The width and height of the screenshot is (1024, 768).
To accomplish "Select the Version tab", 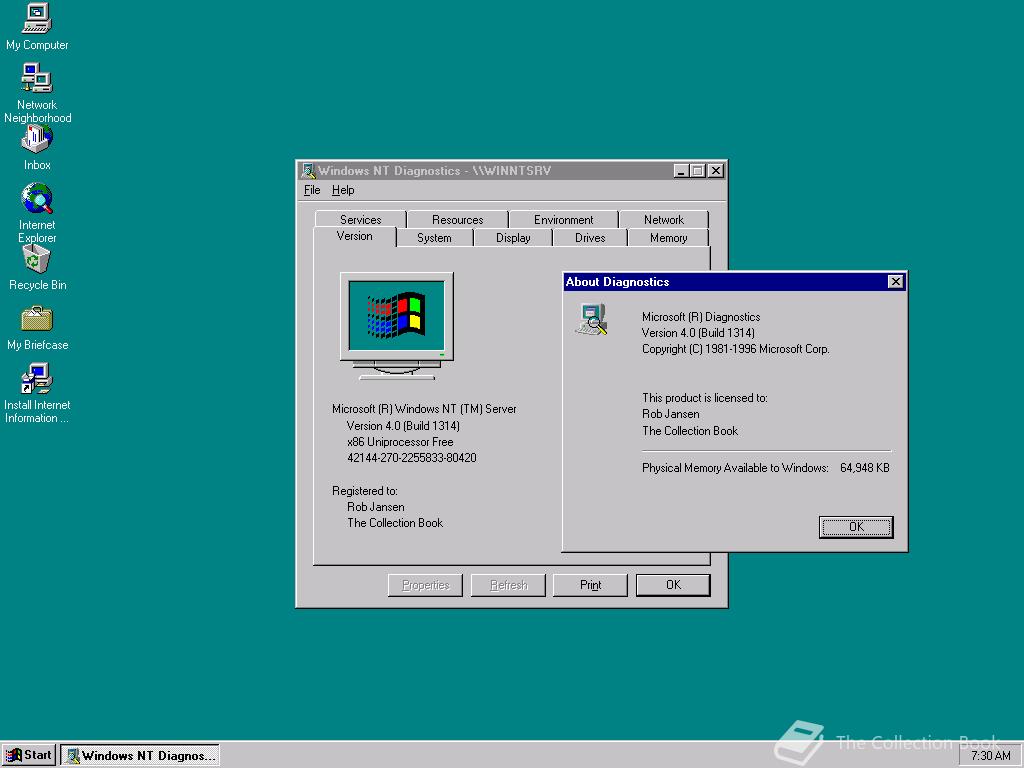I will (x=355, y=236).
